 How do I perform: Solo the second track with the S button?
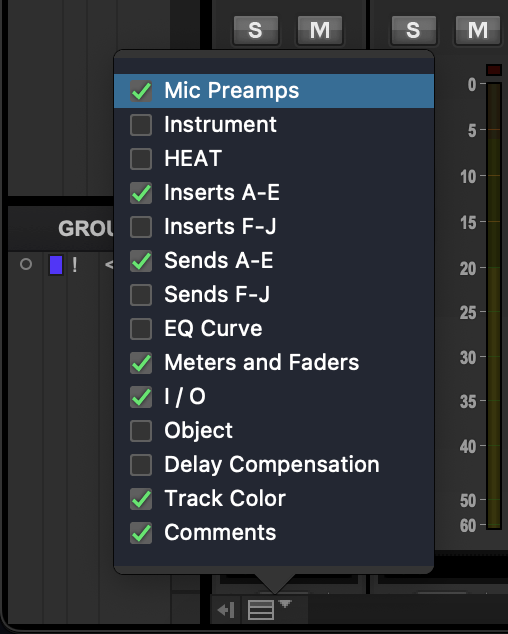tap(413, 30)
